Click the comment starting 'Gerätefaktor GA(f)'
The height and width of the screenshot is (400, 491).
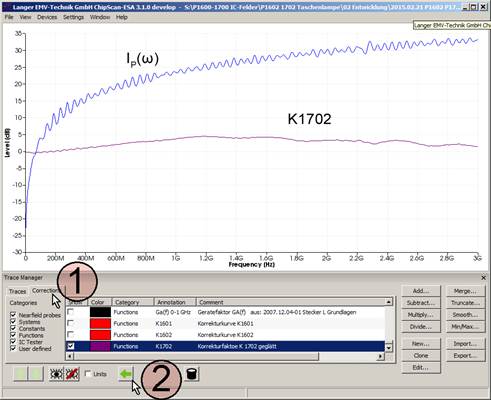coord(277,312)
